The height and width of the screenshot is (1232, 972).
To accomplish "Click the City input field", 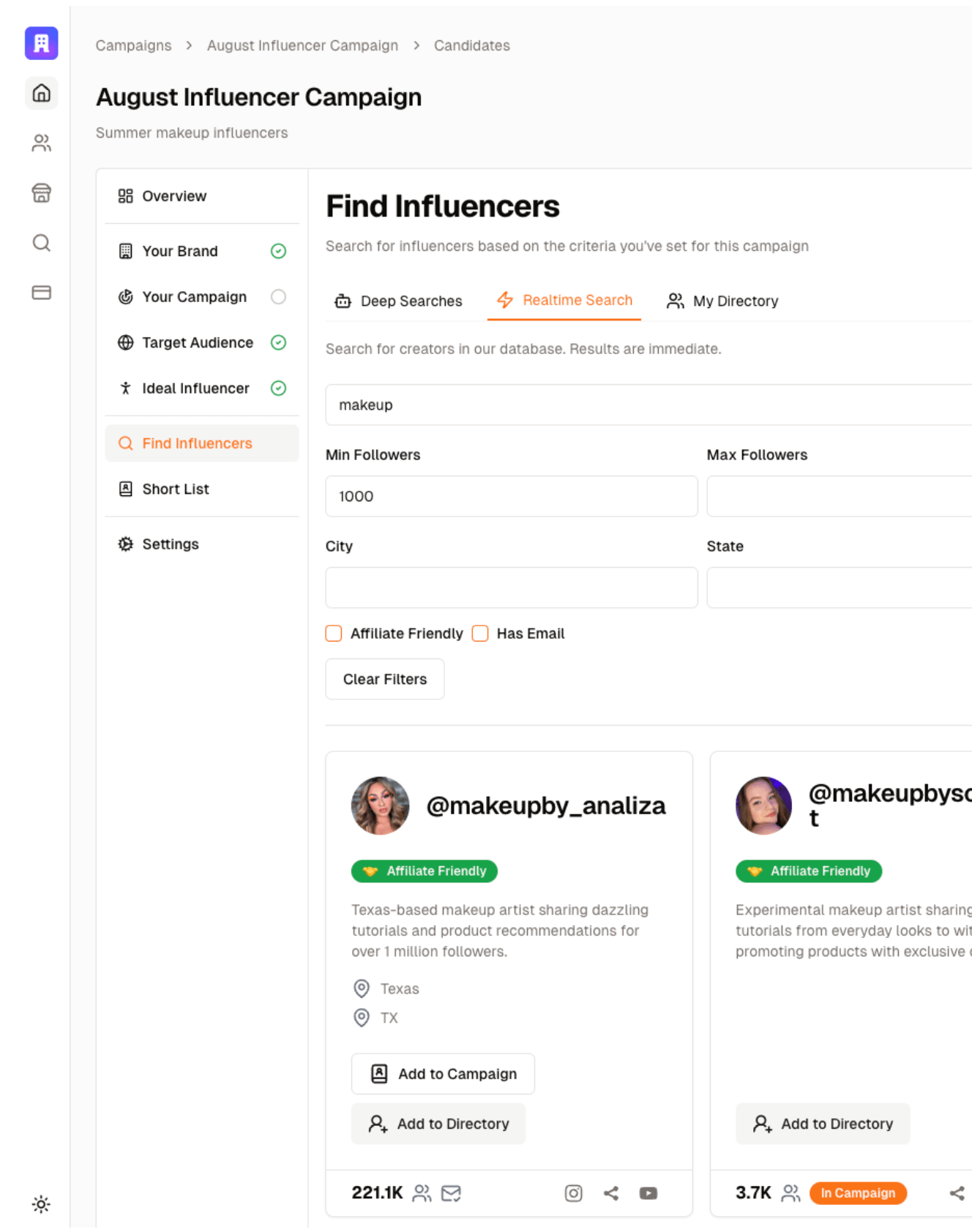I will (512, 587).
